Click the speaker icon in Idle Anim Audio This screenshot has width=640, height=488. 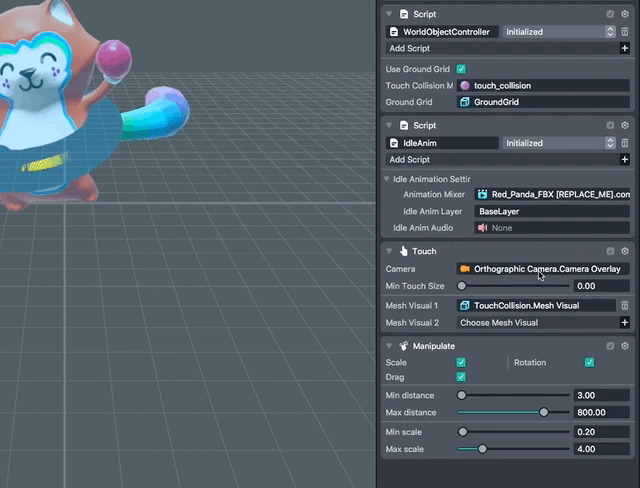coord(482,228)
